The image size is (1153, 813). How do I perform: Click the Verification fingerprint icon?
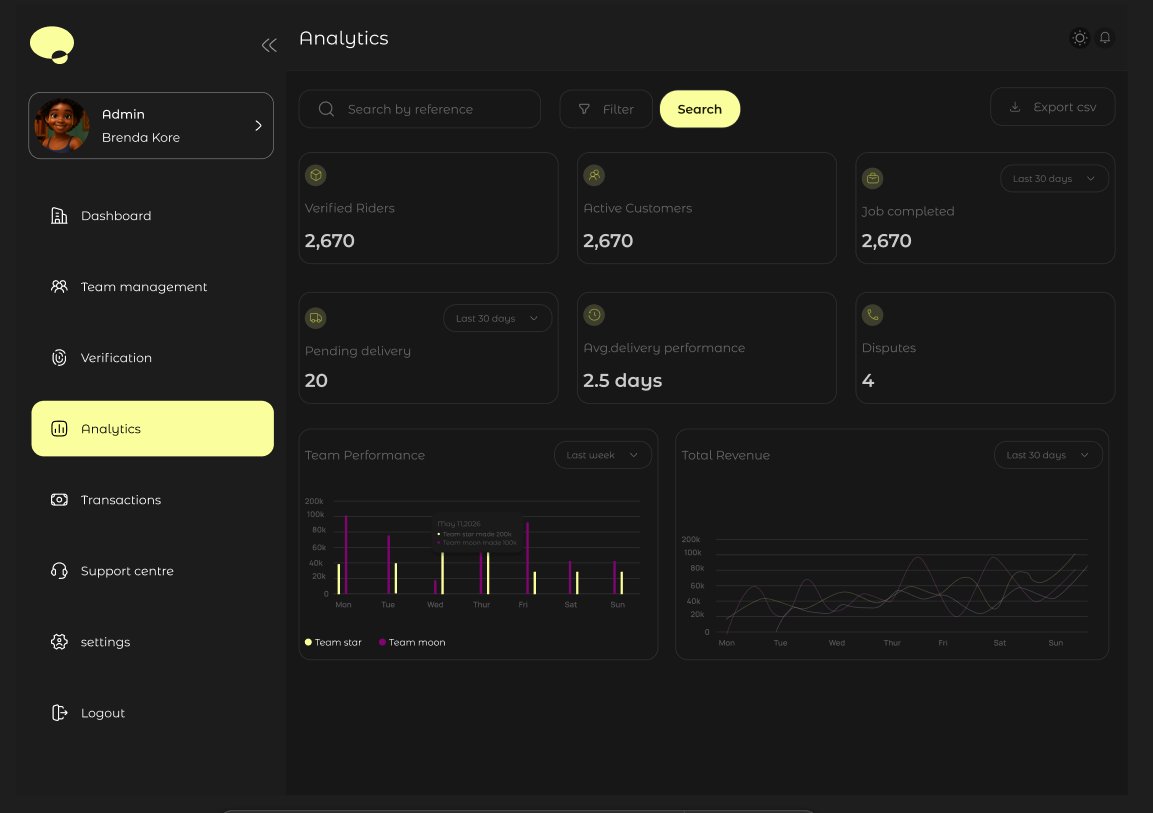pyautogui.click(x=59, y=358)
